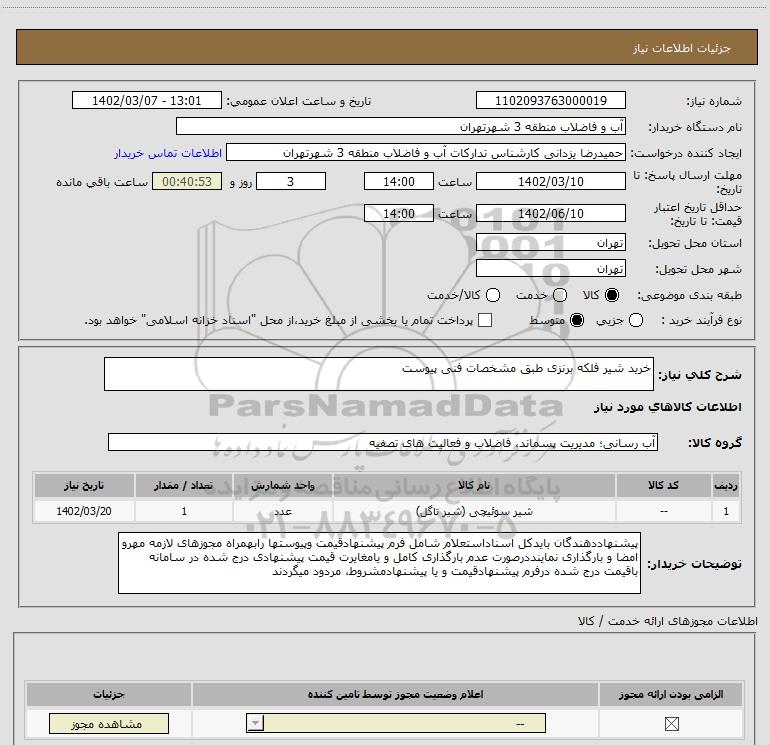Image resolution: width=770 pixels, height=745 pixels.
Task: Click the شماره نیاز field 1102093763000019
Action: (550, 101)
